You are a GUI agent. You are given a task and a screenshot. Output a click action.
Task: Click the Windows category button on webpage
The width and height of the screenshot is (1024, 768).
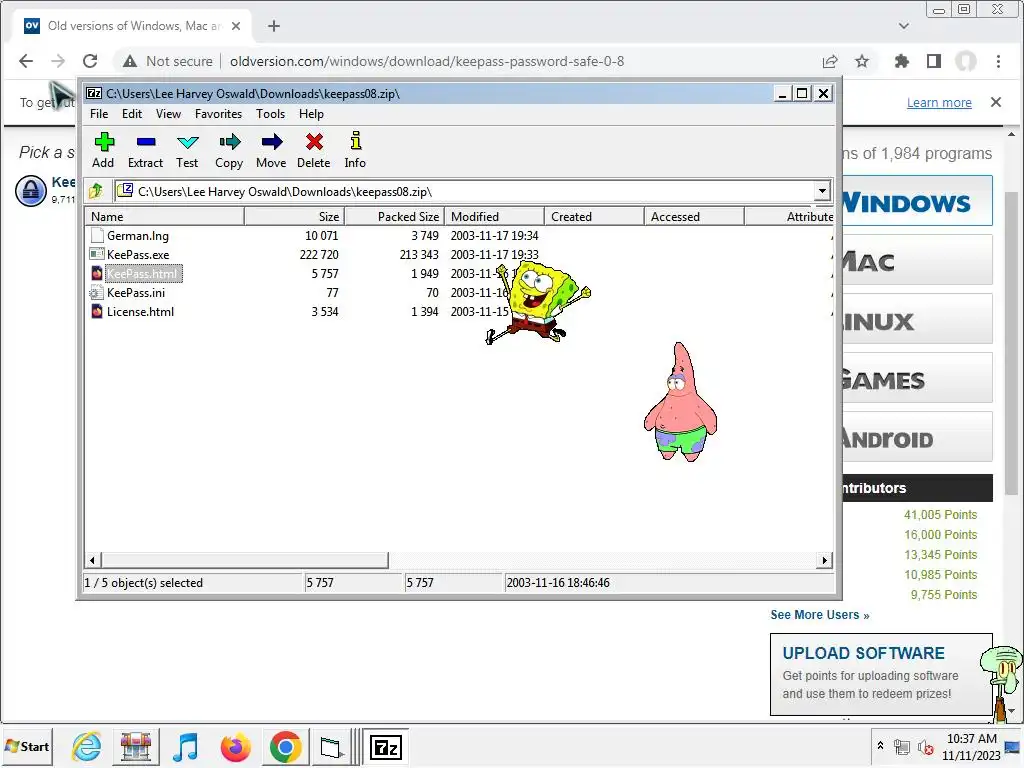917,202
